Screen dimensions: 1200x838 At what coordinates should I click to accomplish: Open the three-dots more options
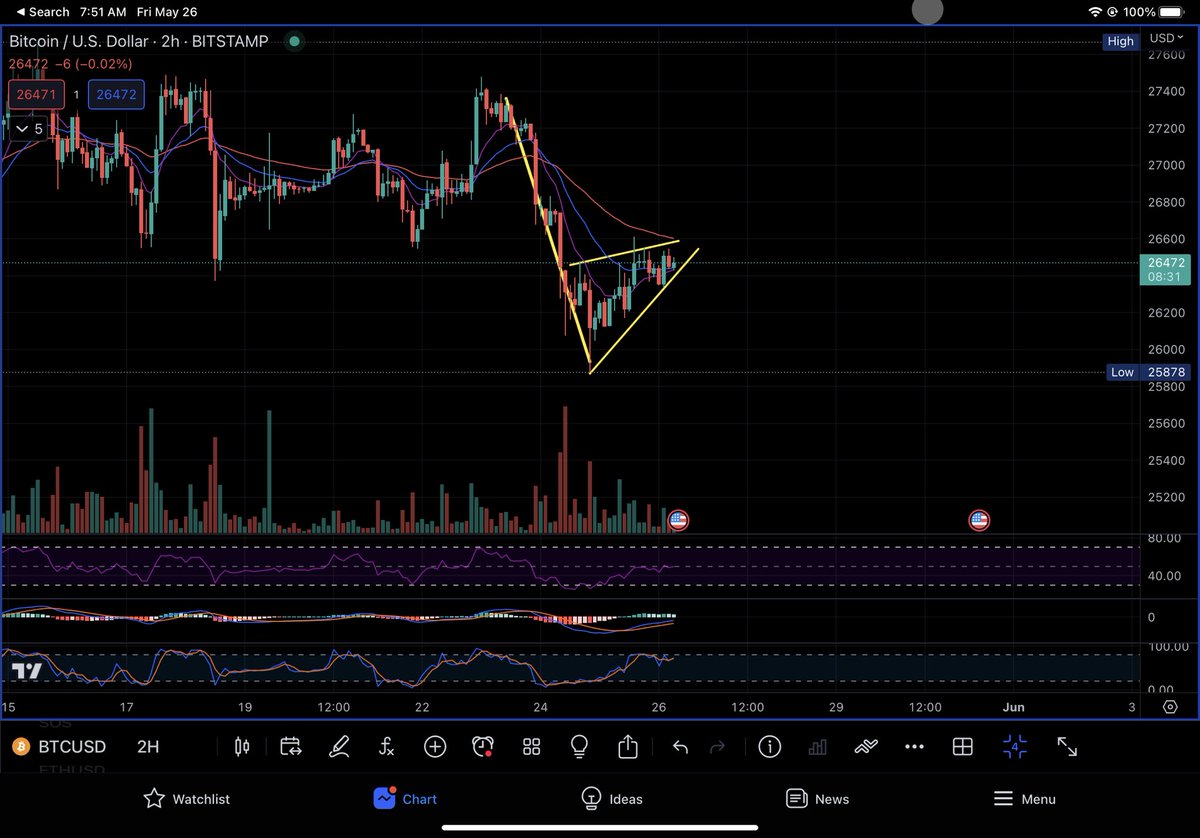pos(914,746)
